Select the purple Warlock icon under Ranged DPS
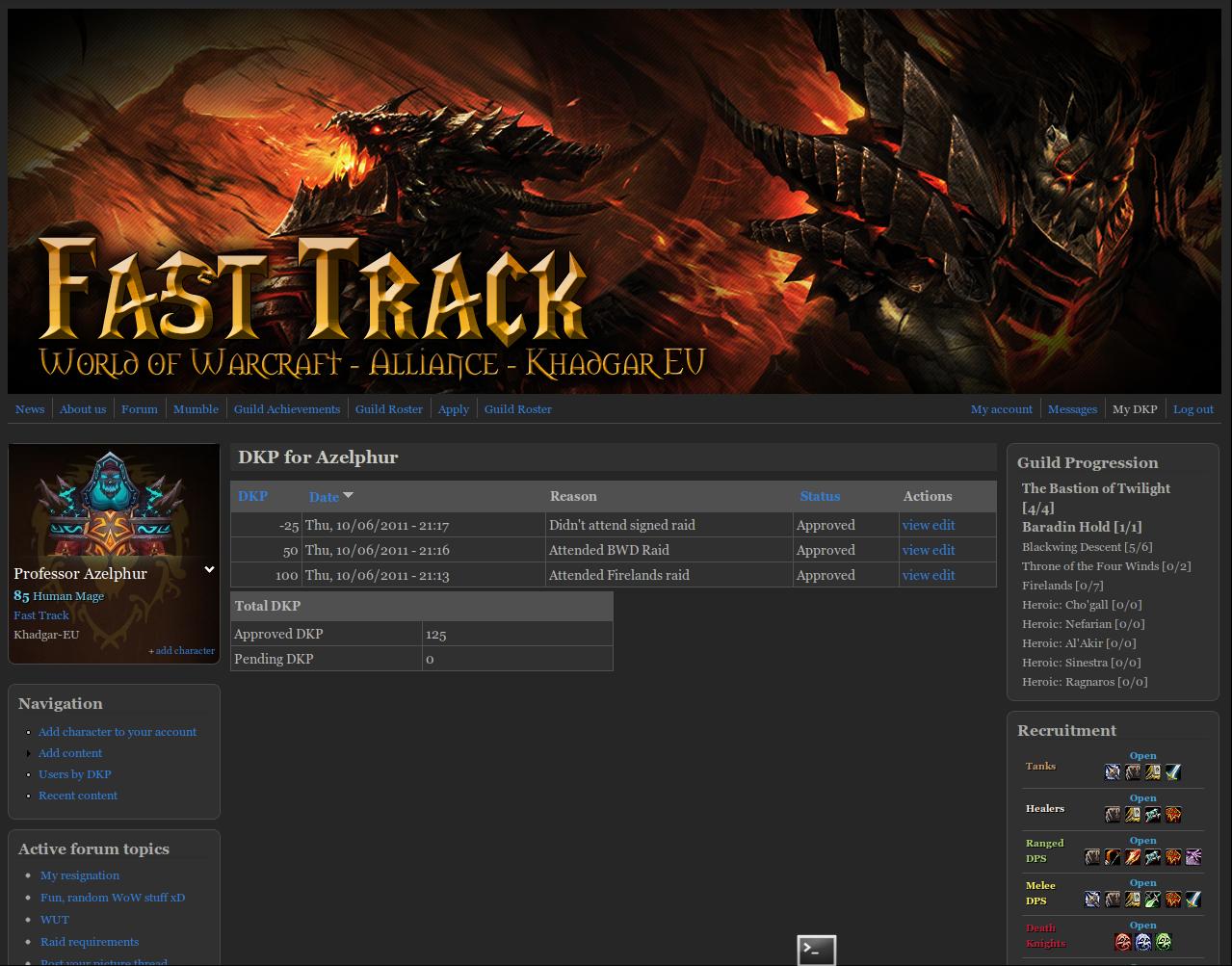The height and width of the screenshot is (966, 1232). [1193, 857]
